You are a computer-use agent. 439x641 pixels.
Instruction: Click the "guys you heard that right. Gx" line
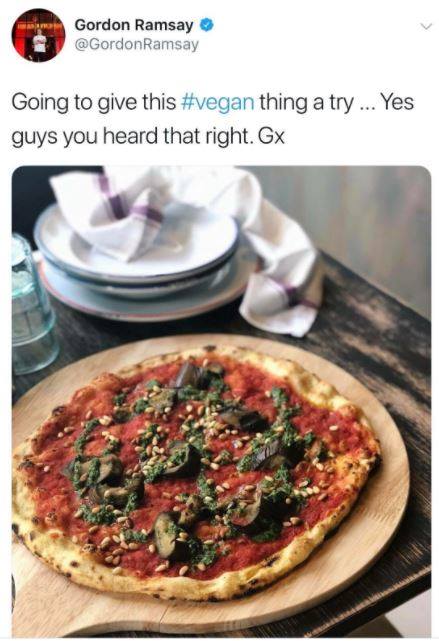pyautogui.click(x=148, y=137)
